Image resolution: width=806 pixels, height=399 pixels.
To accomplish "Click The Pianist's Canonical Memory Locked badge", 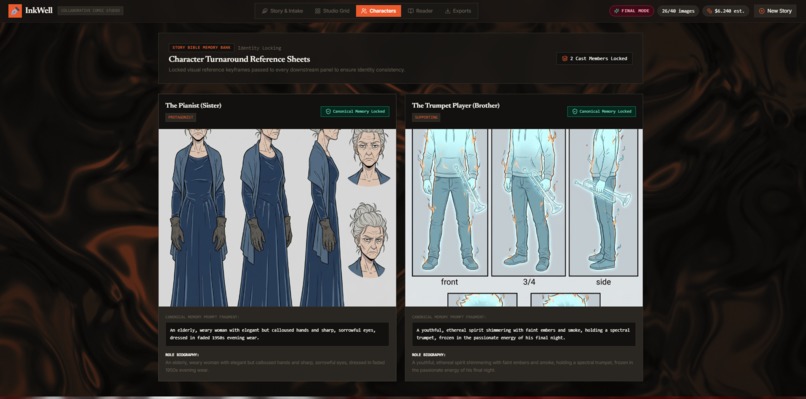I will tap(355, 112).
